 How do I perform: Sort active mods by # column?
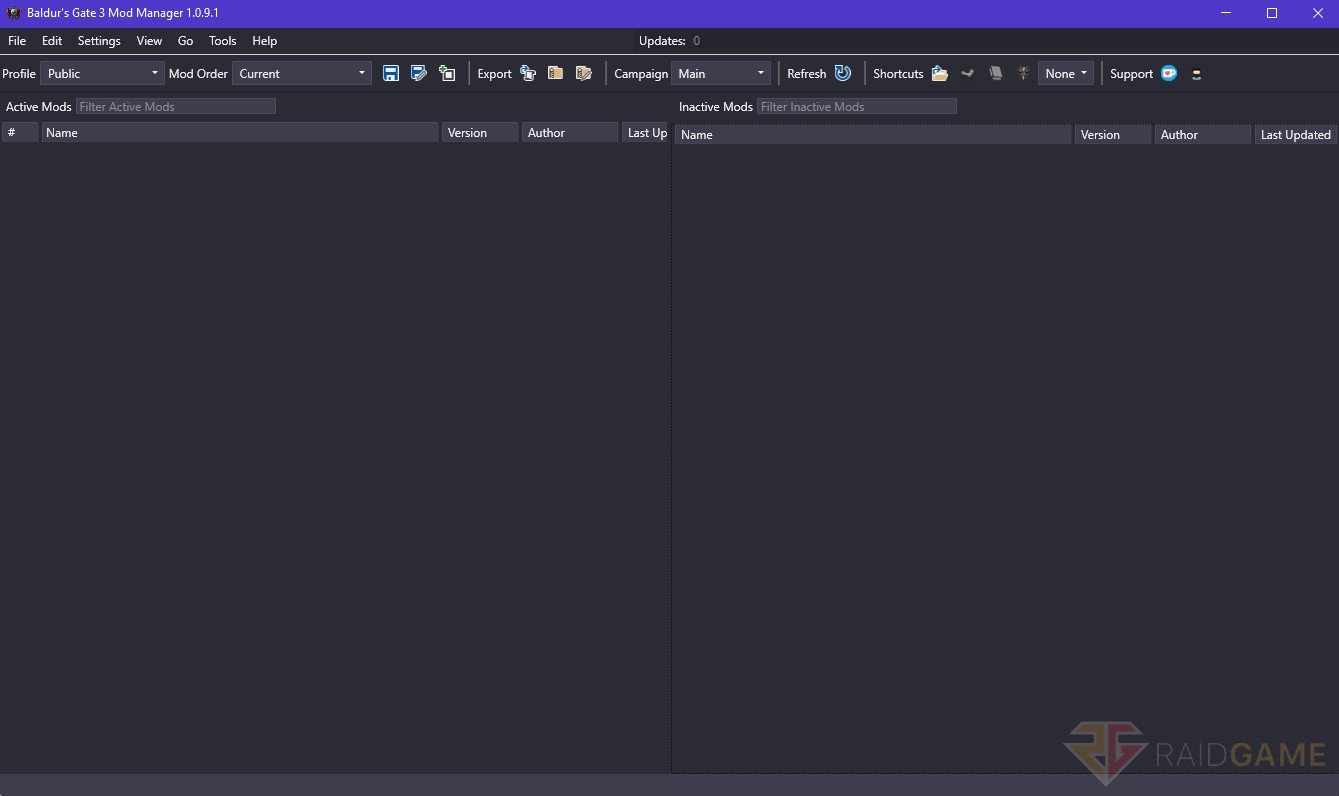point(20,132)
